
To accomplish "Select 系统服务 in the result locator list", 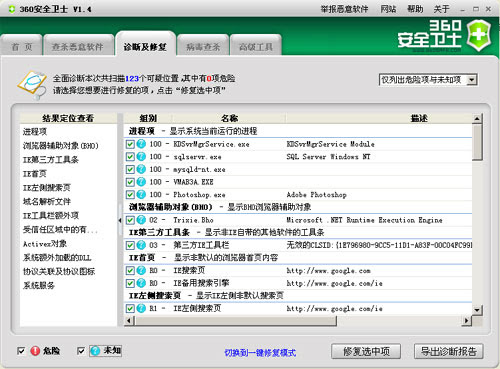I will (x=39, y=285).
